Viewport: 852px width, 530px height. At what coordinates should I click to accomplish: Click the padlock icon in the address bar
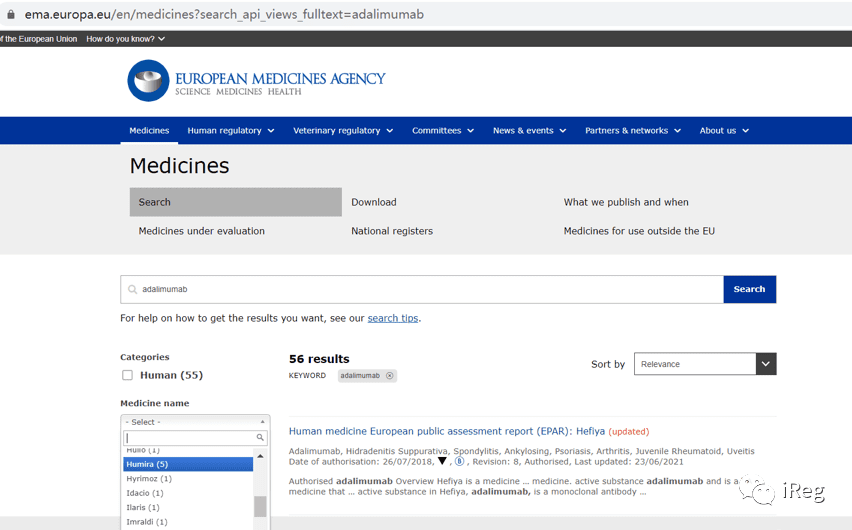pos(11,15)
